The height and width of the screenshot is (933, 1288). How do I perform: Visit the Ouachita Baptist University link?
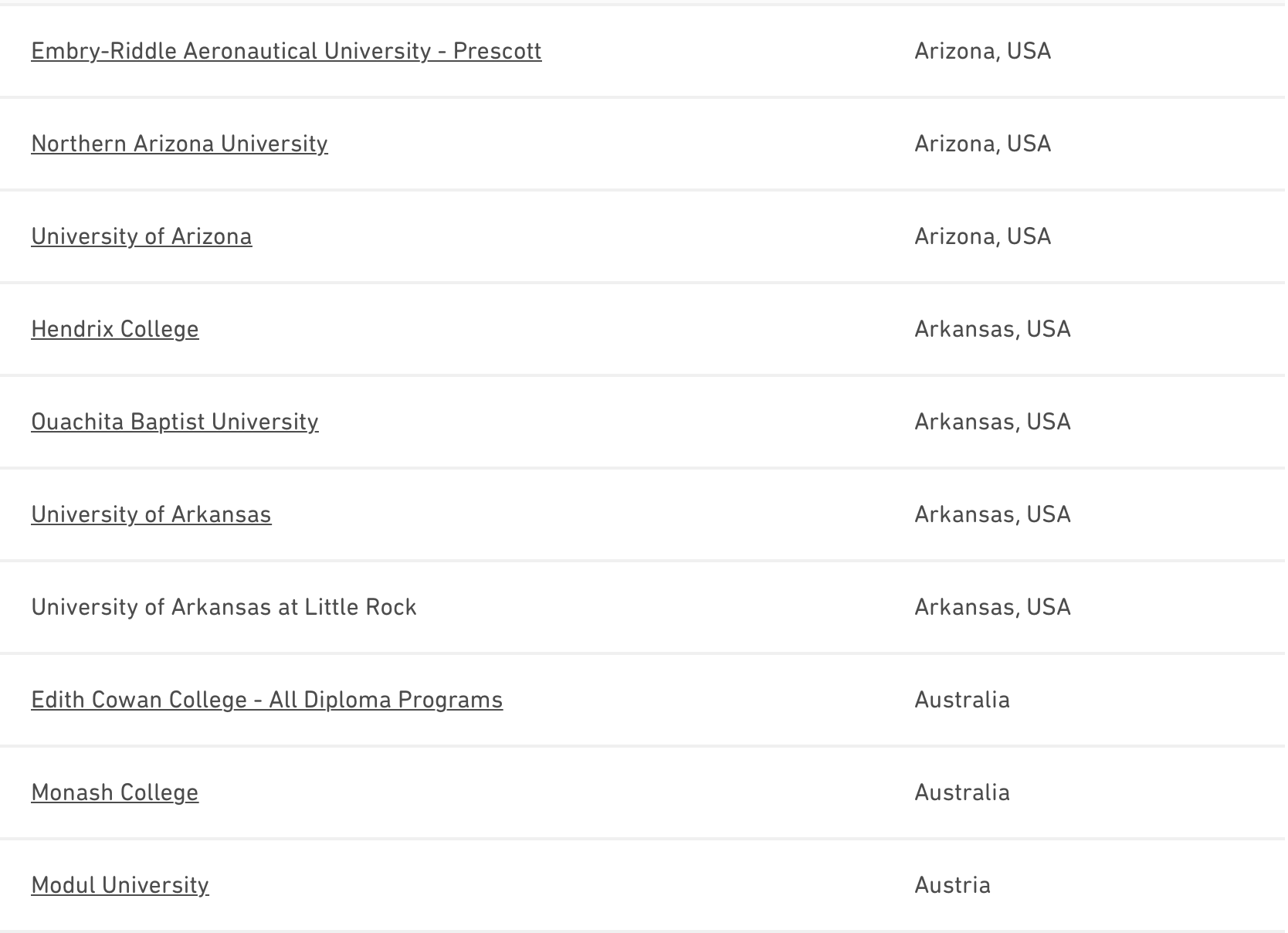175,422
